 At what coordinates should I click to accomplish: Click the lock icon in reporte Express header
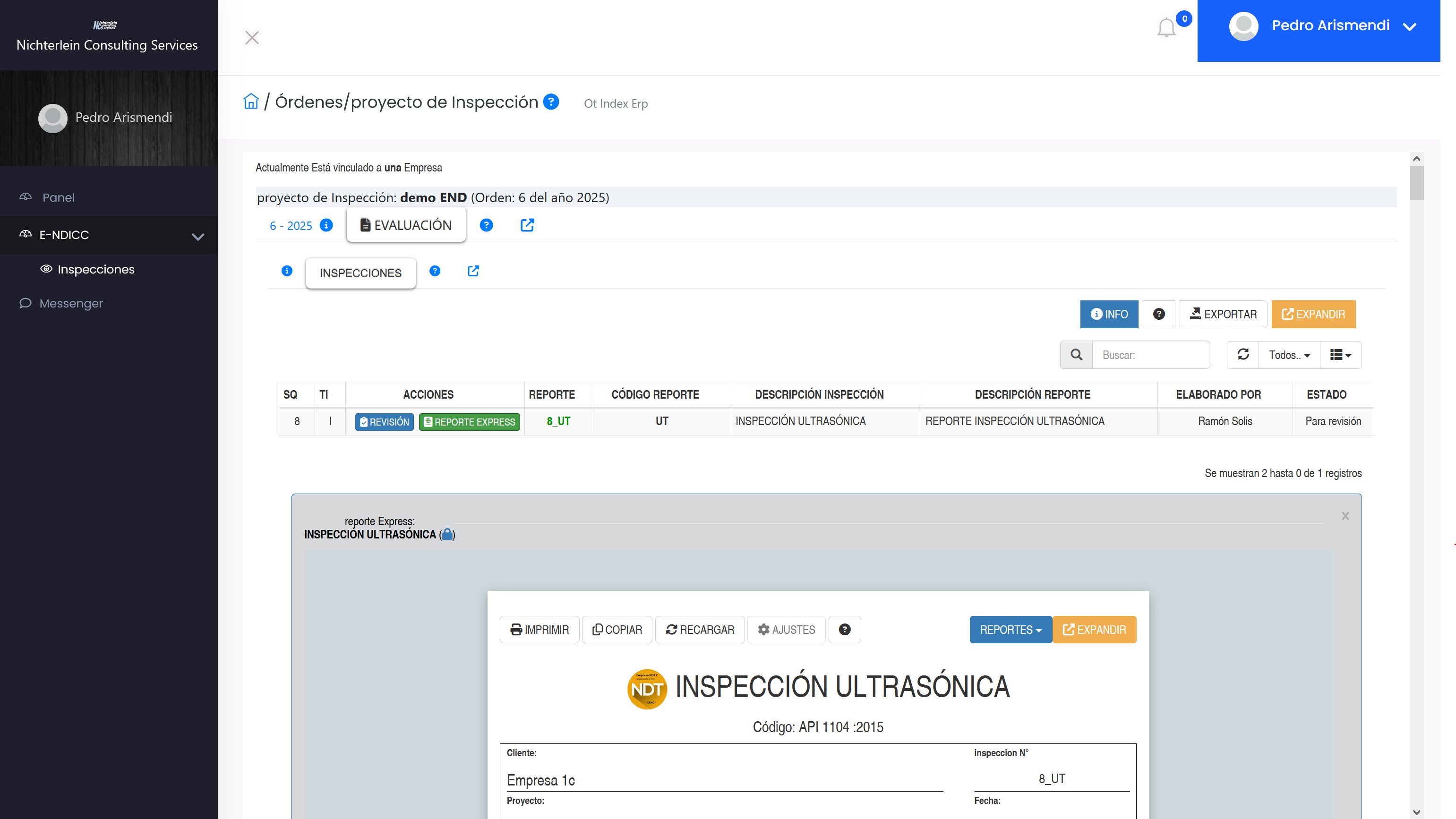pos(447,534)
